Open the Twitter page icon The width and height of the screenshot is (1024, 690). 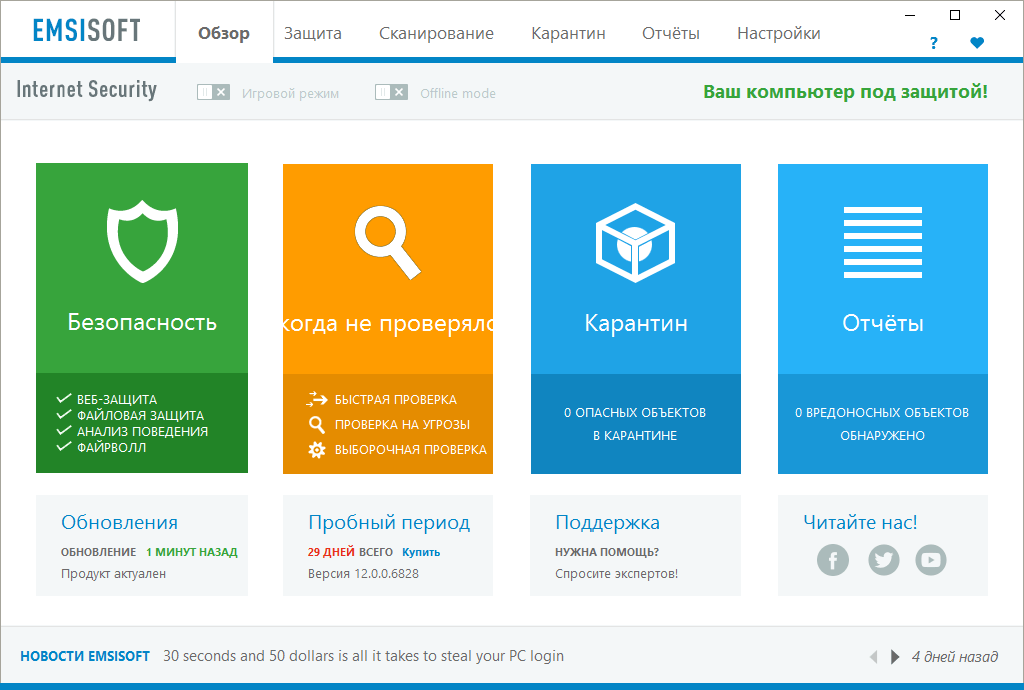(x=884, y=559)
